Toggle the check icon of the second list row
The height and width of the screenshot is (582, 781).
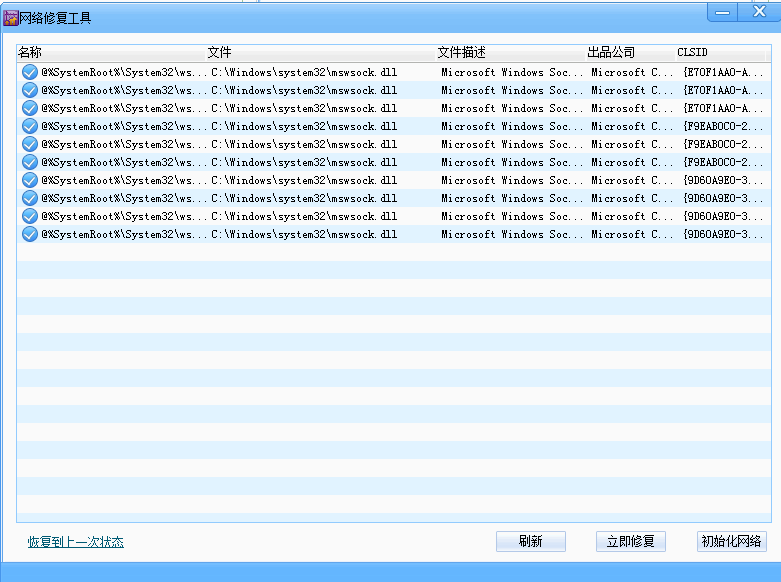click(30, 90)
